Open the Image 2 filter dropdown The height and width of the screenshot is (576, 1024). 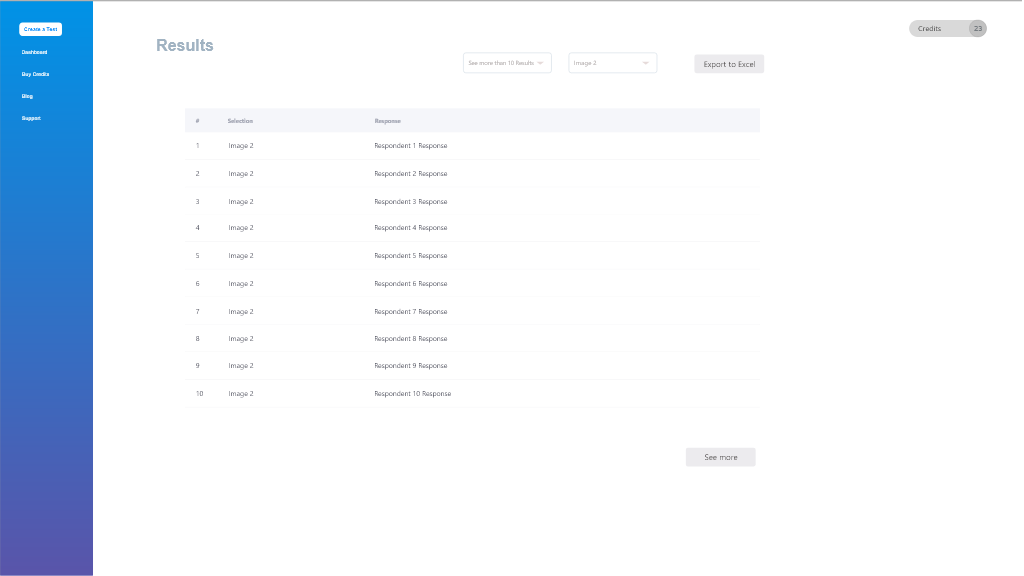613,63
